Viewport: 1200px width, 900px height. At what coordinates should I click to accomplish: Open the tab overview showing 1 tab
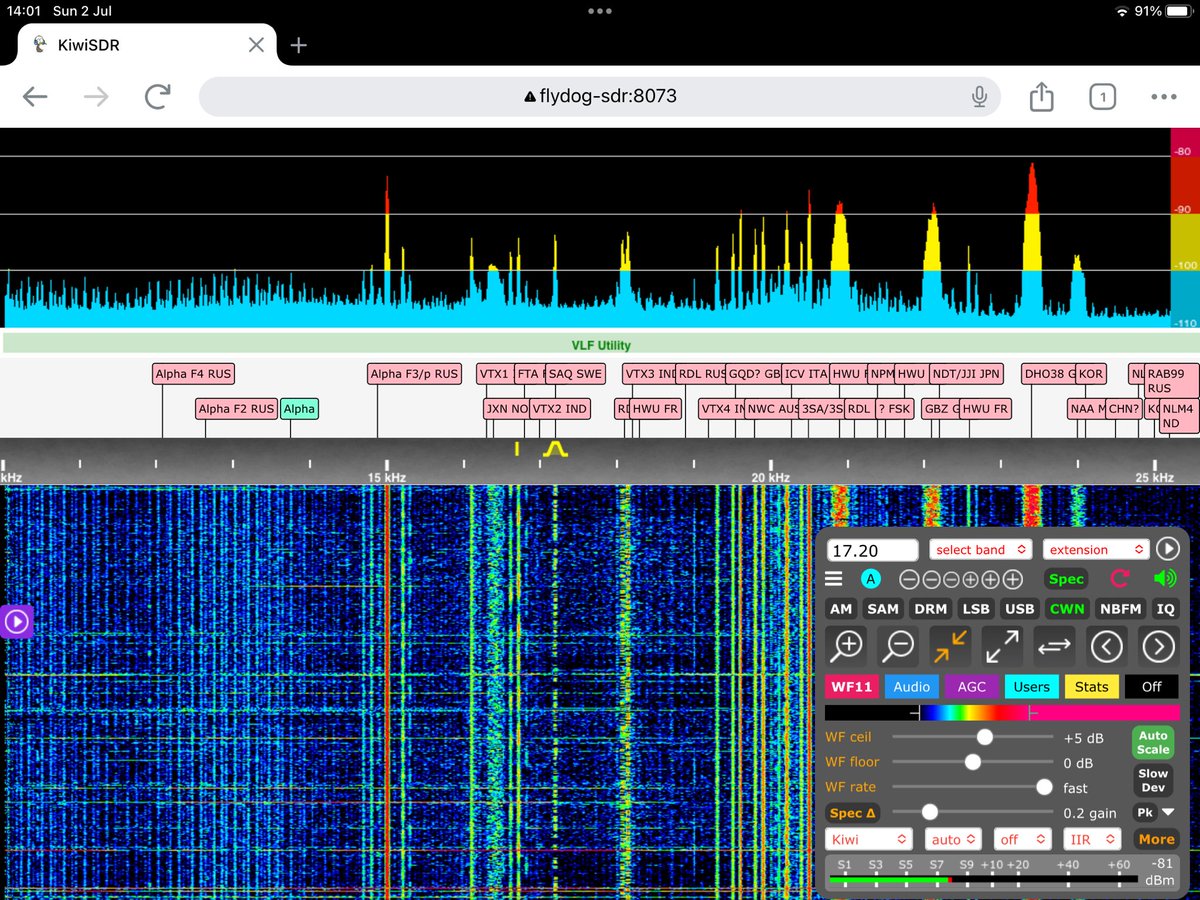coord(1102,97)
